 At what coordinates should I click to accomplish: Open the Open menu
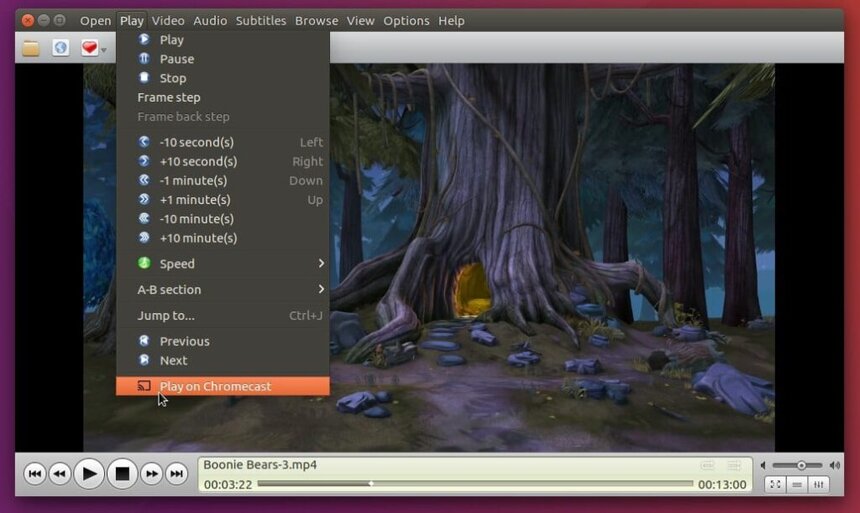(x=95, y=21)
